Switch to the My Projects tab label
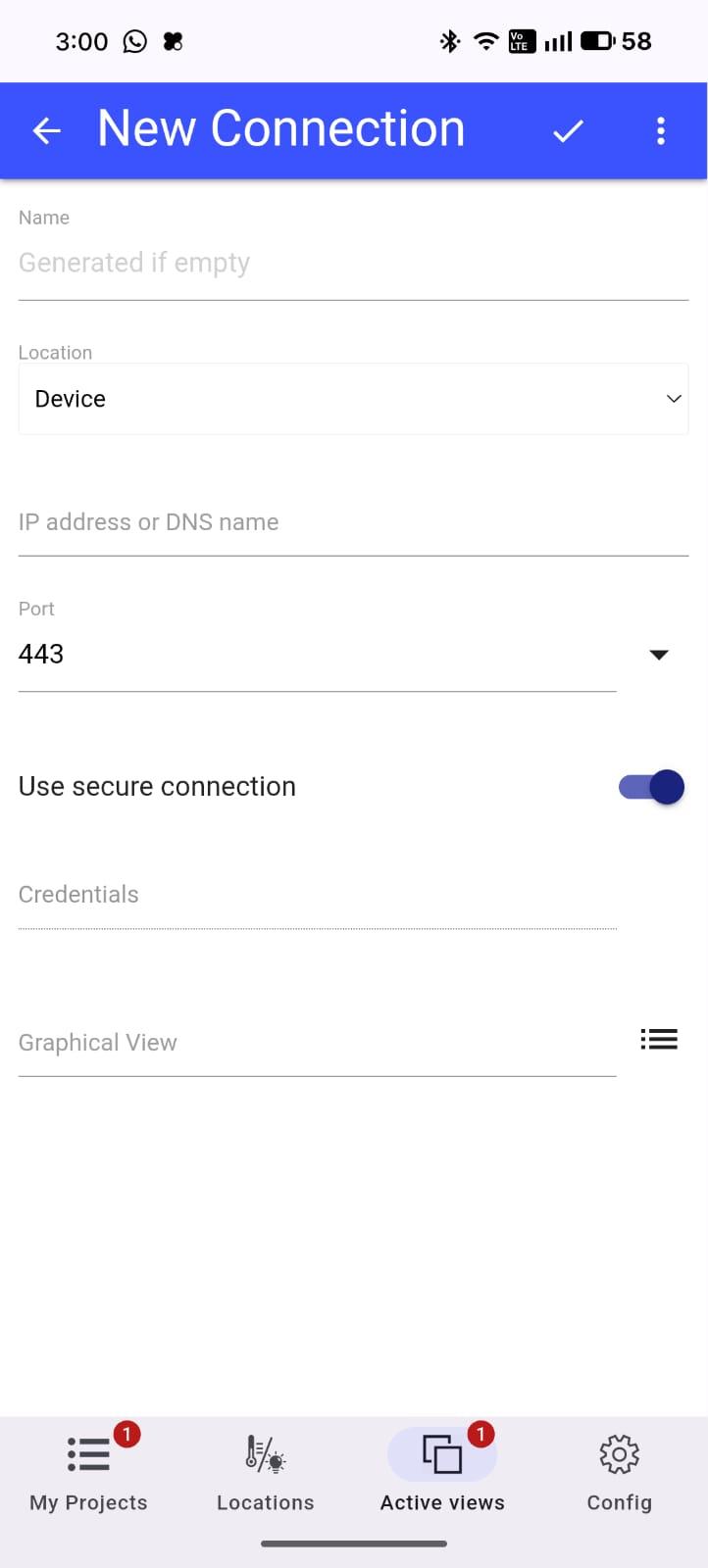 (88, 1503)
